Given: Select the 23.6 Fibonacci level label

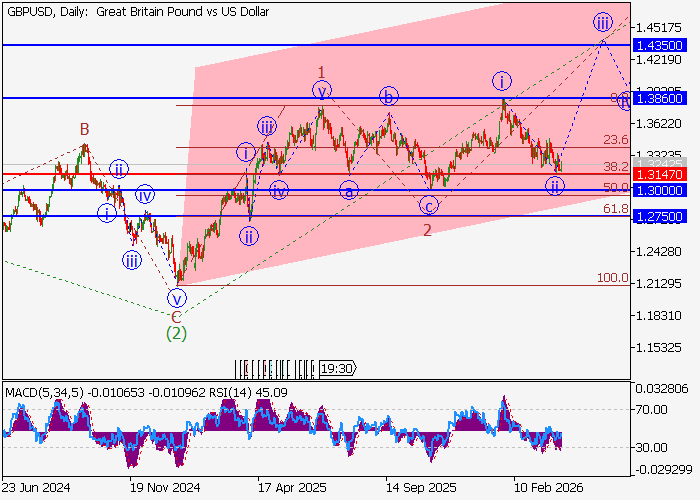Looking at the screenshot, I should click(616, 140).
